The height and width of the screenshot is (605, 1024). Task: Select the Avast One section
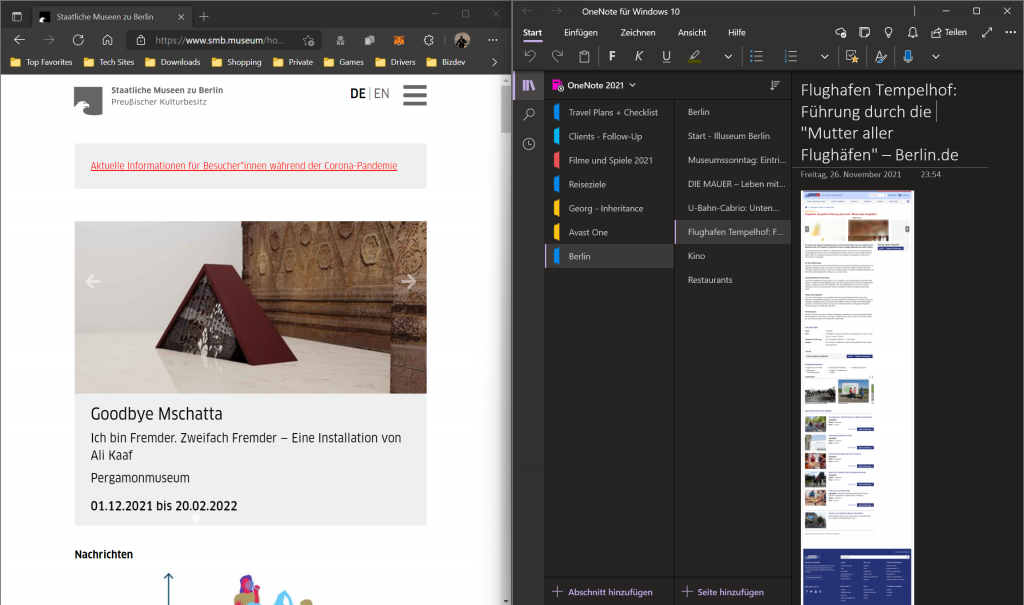click(609, 232)
